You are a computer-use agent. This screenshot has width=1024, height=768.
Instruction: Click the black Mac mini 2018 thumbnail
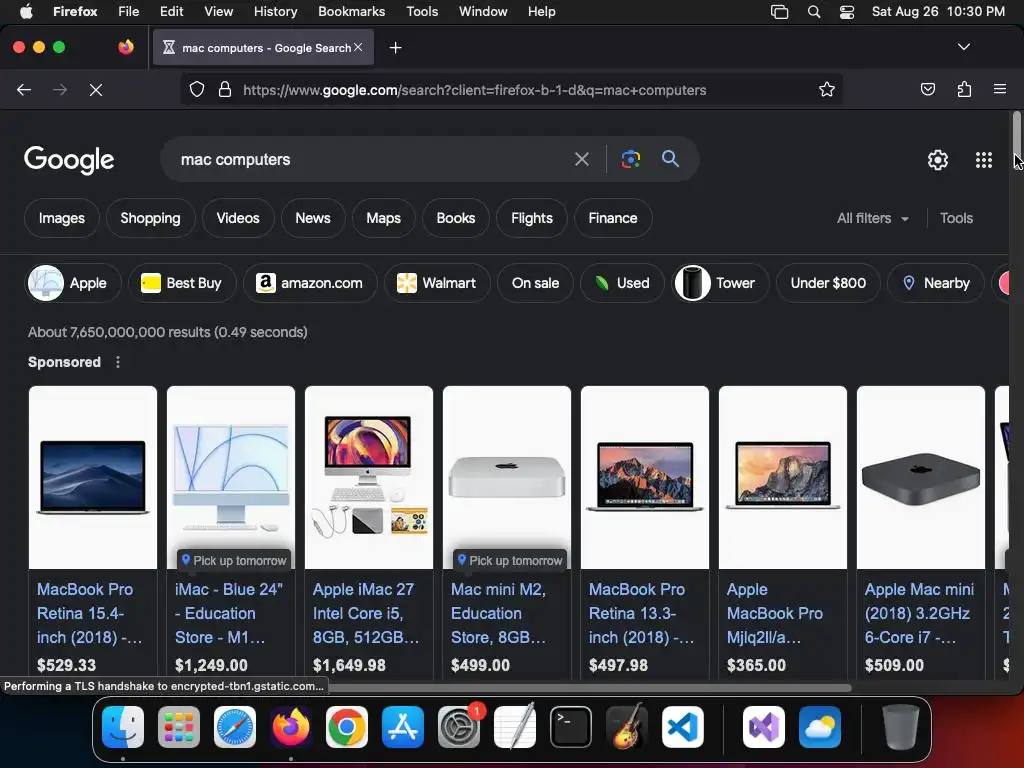coord(921,477)
